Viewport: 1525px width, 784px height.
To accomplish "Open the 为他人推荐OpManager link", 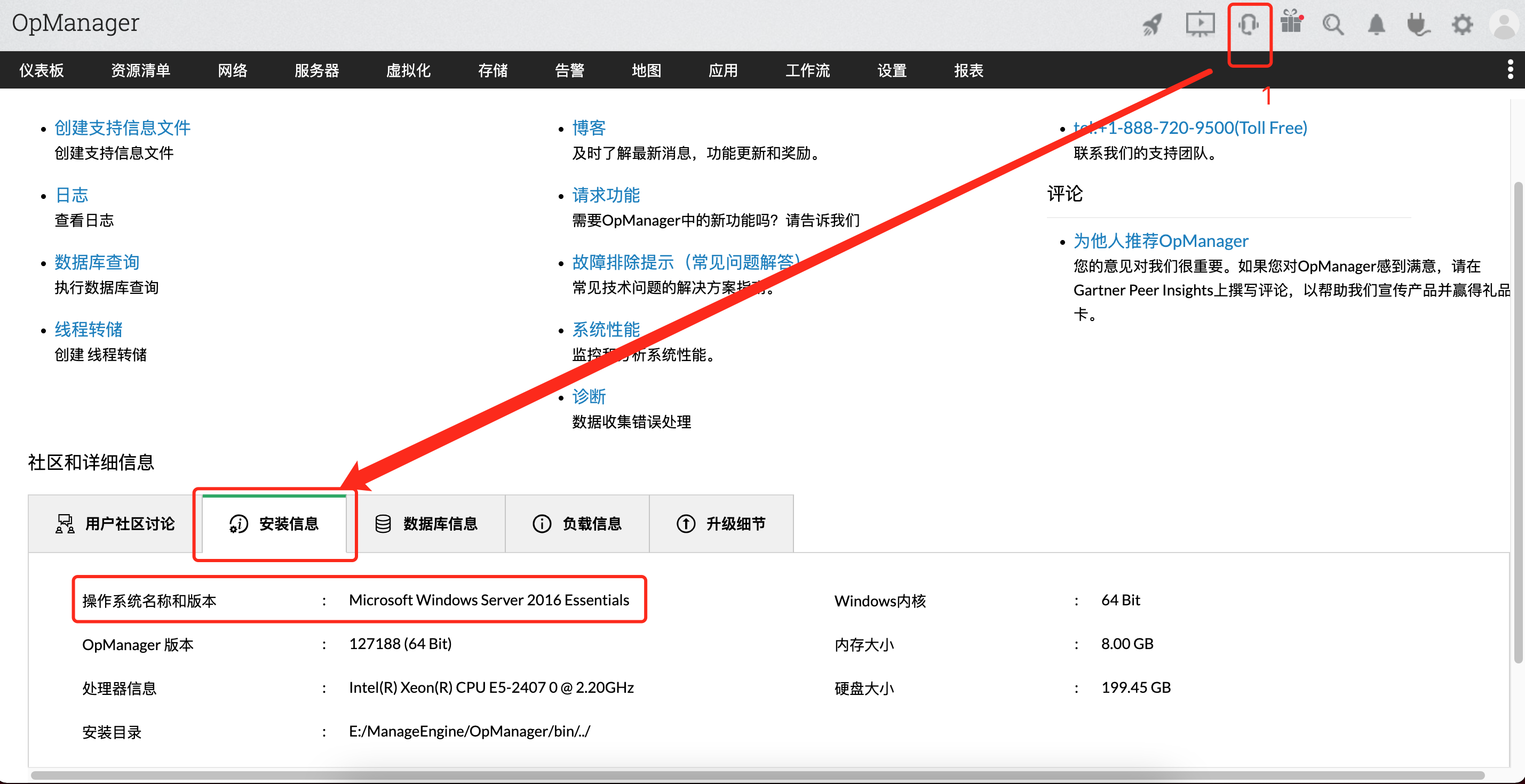I will point(1161,241).
